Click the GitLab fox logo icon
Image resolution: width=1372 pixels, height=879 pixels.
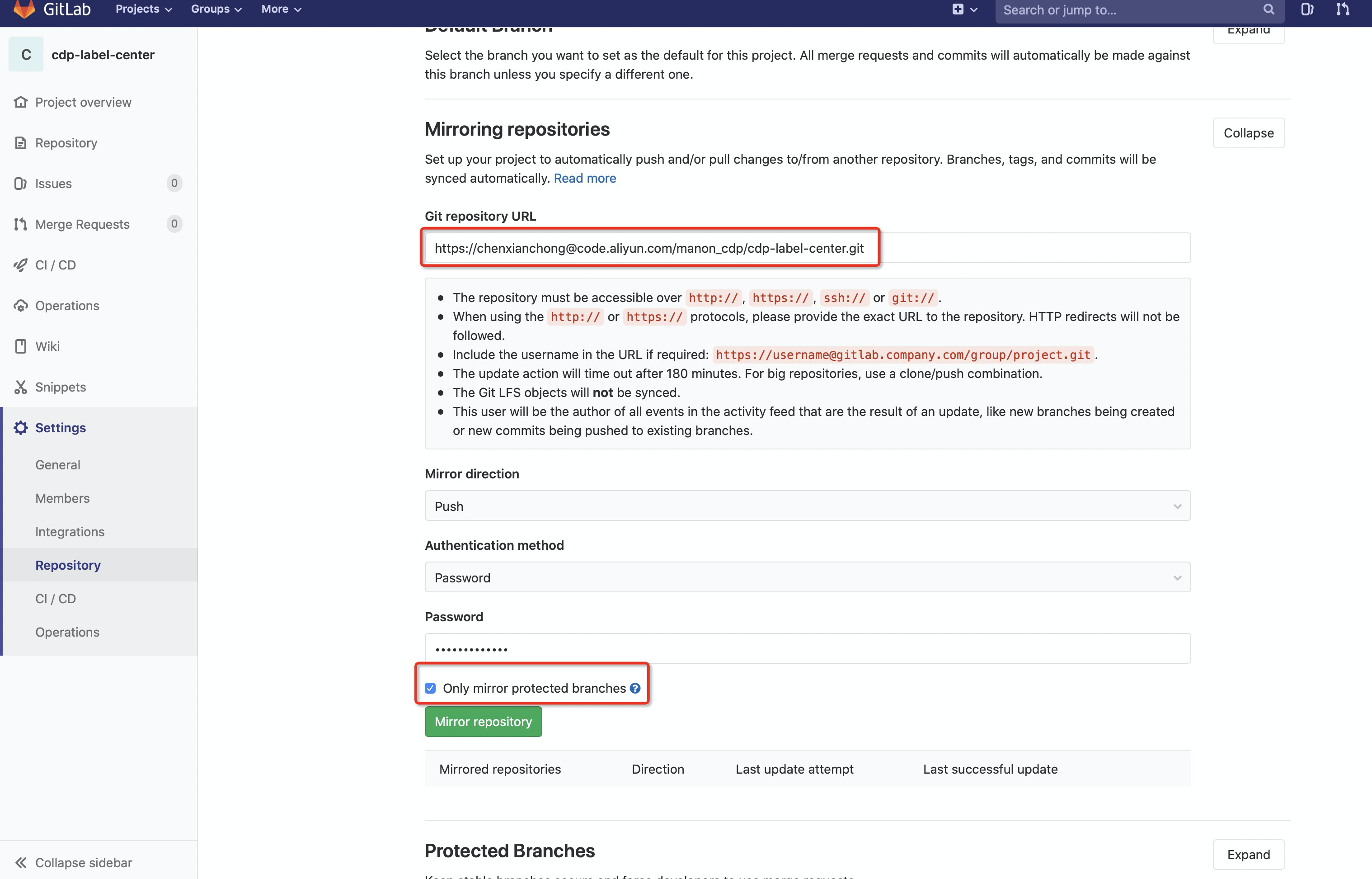[x=24, y=9]
